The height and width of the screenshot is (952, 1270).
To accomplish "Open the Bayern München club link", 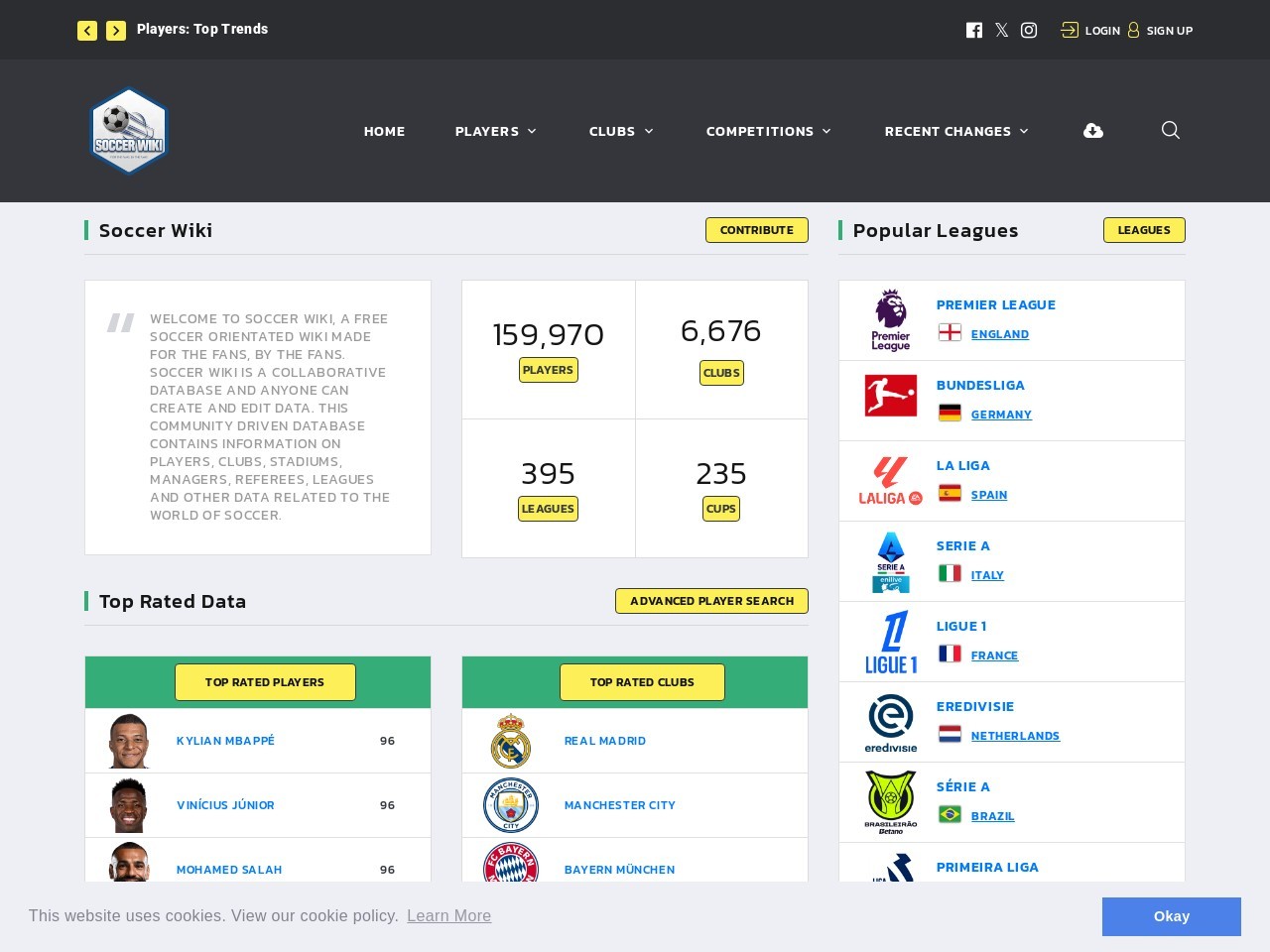I will (619, 870).
